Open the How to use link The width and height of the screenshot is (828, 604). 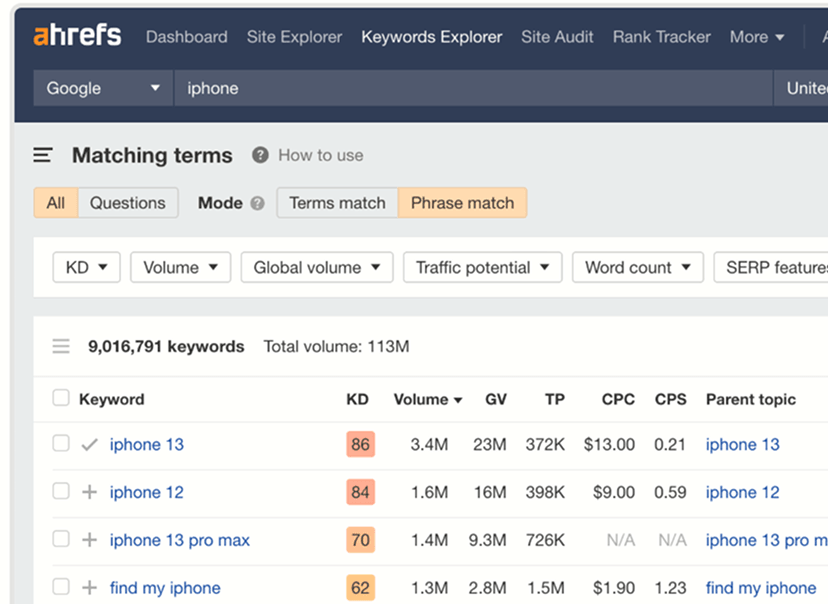tap(321, 155)
